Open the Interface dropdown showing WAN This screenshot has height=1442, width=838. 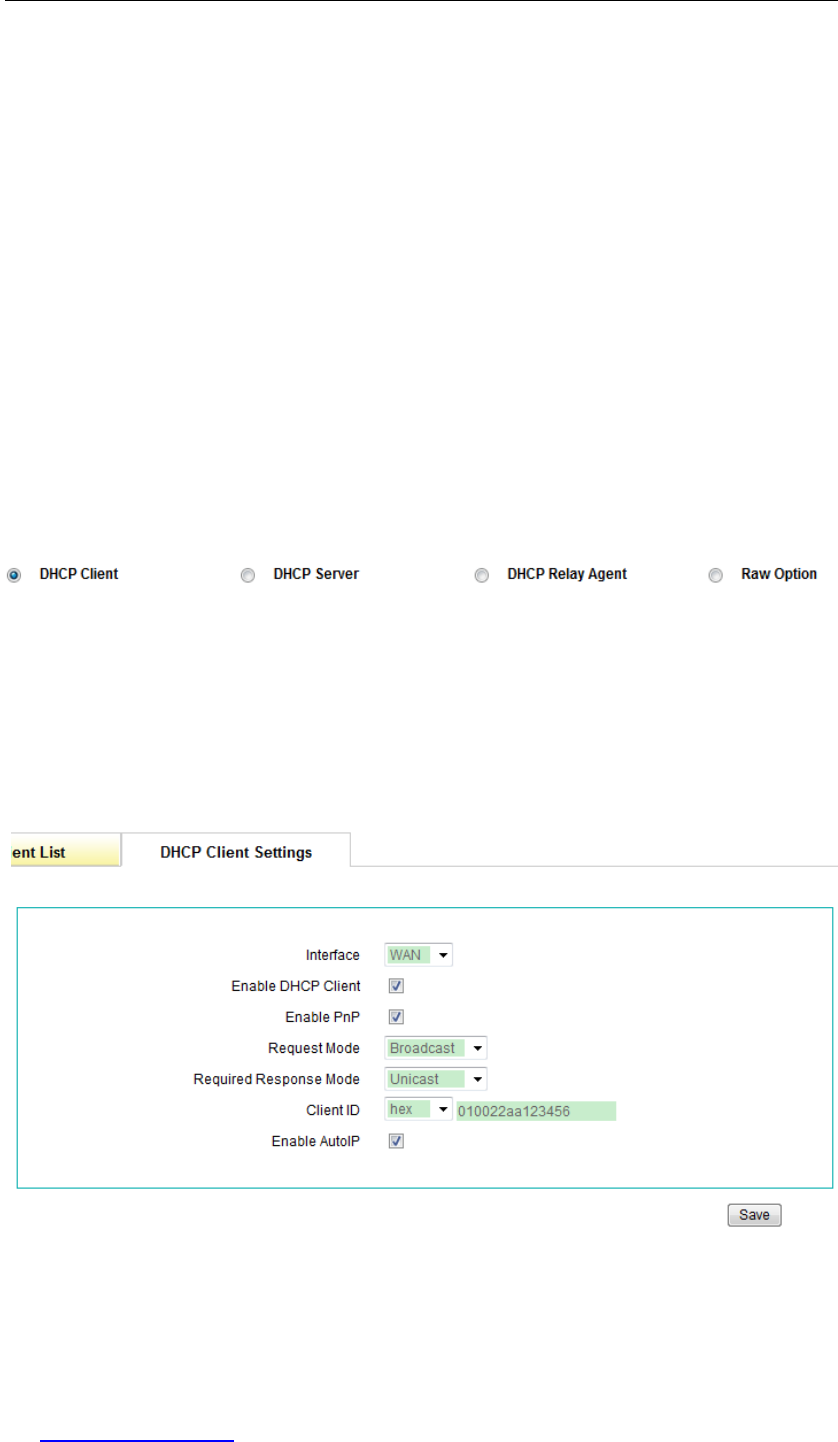418,955
